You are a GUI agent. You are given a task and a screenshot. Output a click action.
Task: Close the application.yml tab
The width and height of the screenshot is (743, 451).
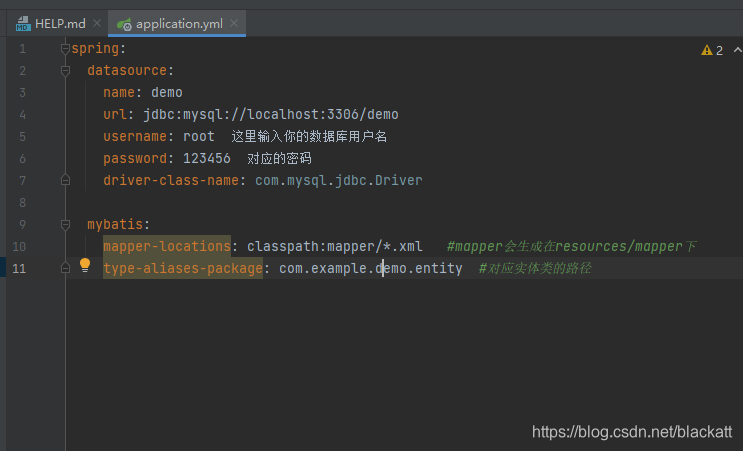[x=234, y=23]
